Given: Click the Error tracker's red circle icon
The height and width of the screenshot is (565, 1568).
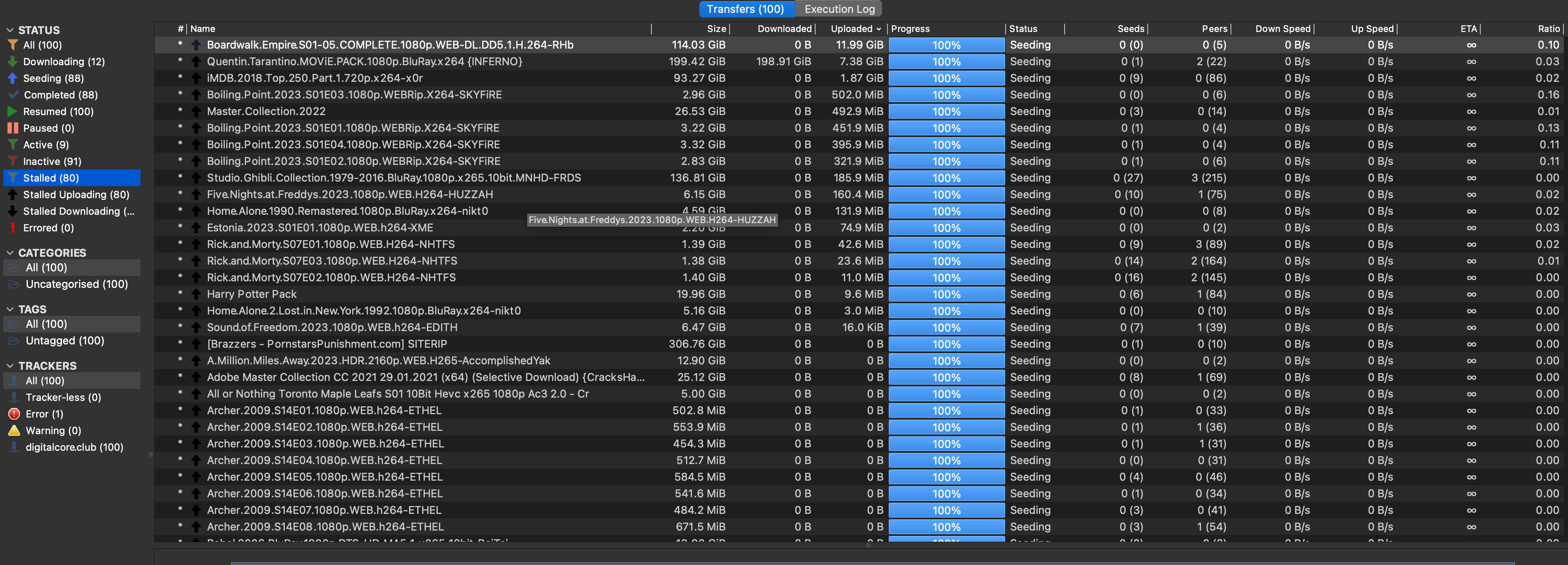Looking at the screenshot, I should pyautogui.click(x=14, y=413).
